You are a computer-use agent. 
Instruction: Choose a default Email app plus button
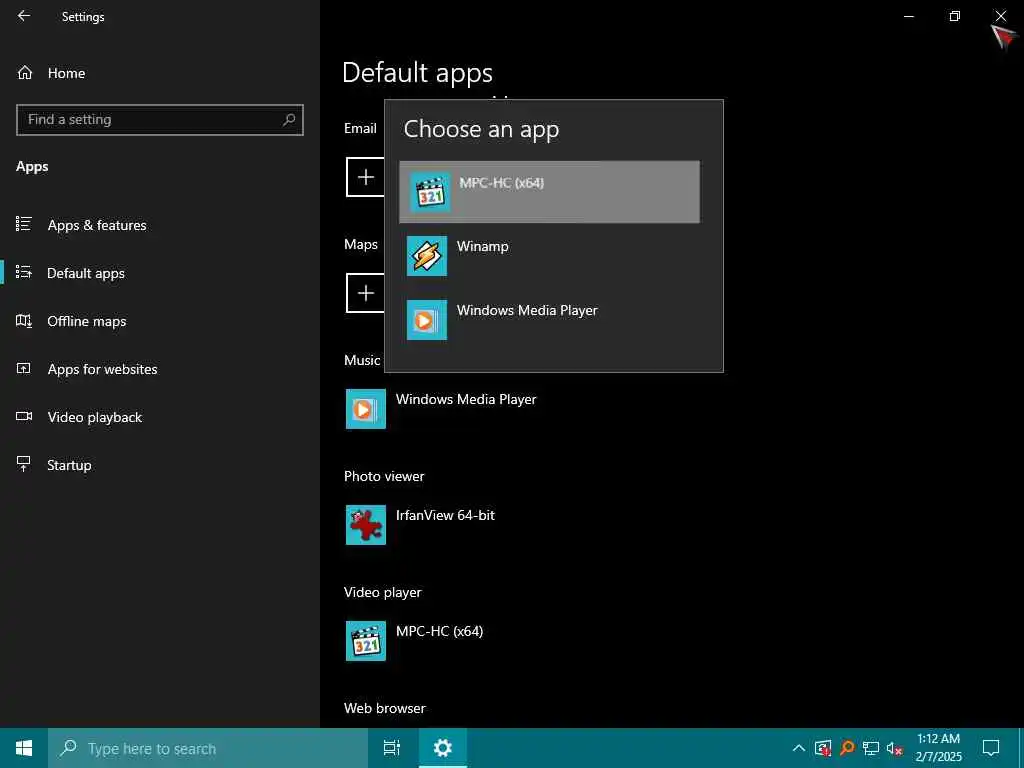pyautogui.click(x=366, y=177)
